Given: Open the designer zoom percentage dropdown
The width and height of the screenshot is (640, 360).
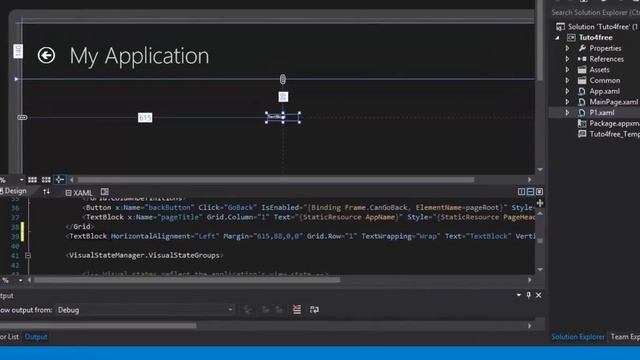Looking at the screenshot, I should tap(21, 180).
